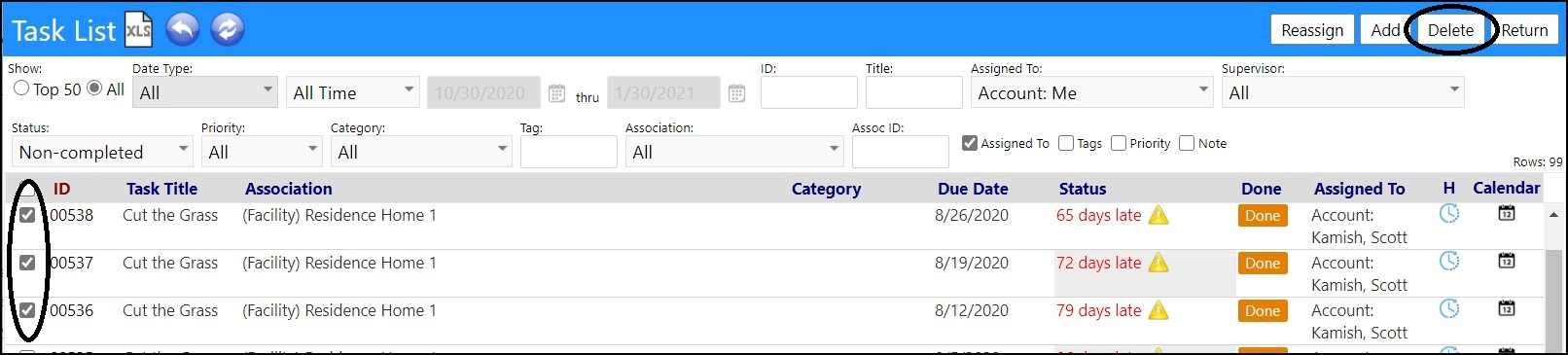Enable the Tags checkbox
This screenshot has height=355, width=1568.
click(x=1066, y=143)
